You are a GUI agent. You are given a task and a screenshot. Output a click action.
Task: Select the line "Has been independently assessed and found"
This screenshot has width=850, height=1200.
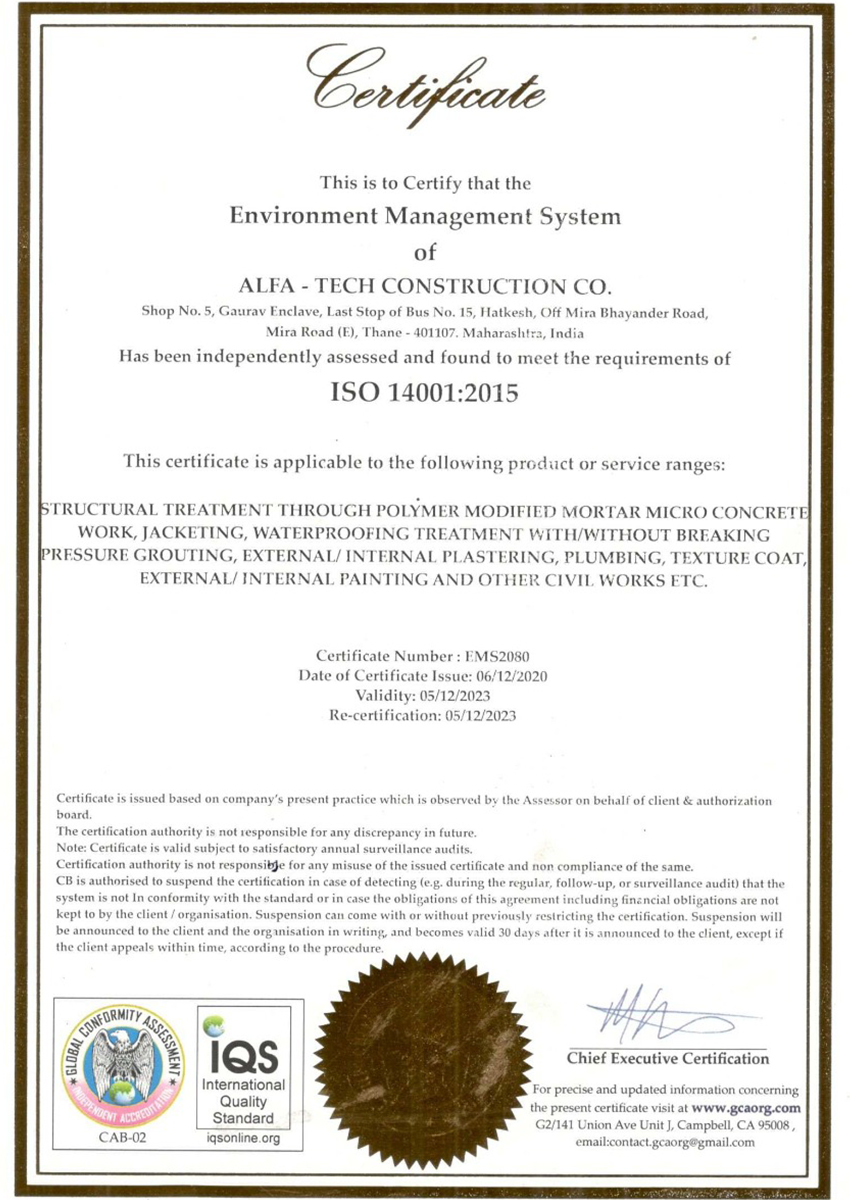[x=425, y=357]
